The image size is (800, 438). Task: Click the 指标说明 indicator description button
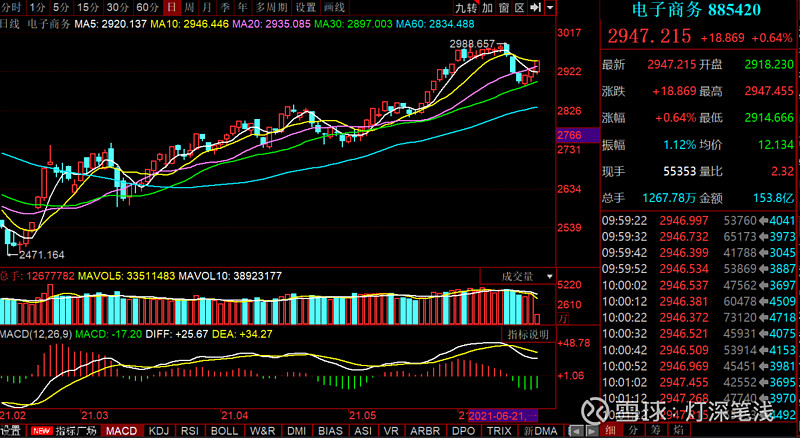(528, 334)
